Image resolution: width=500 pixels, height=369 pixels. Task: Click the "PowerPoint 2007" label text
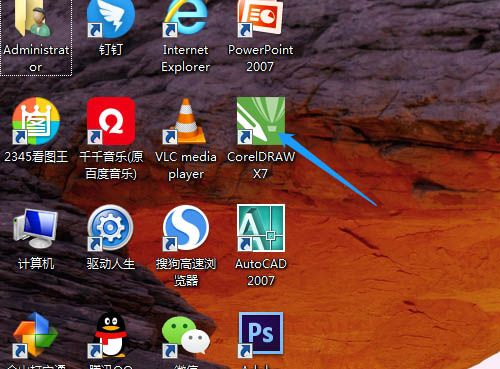pyautogui.click(x=260, y=58)
